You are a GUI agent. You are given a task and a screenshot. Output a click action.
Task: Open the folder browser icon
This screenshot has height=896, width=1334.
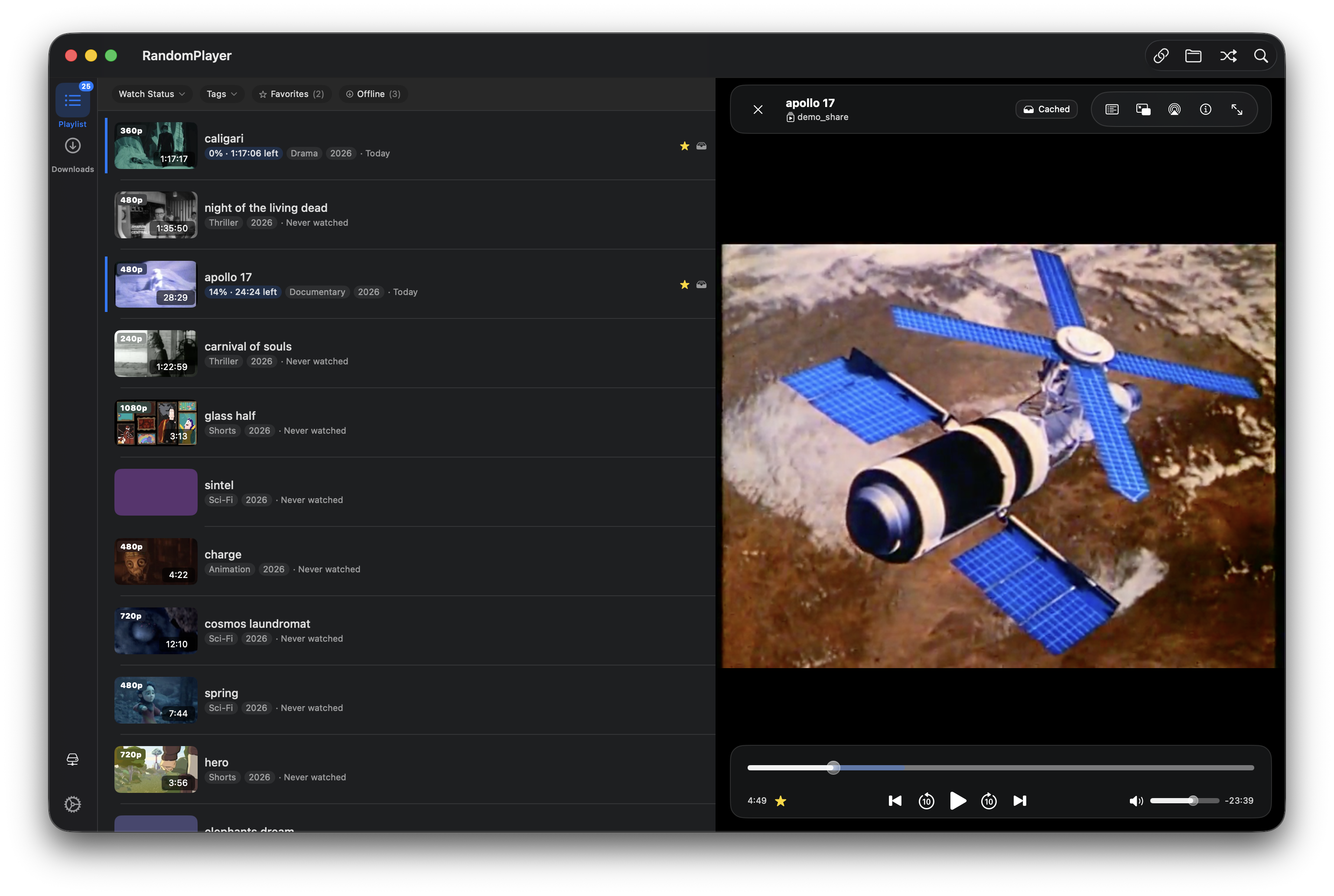pos(1194,55)
